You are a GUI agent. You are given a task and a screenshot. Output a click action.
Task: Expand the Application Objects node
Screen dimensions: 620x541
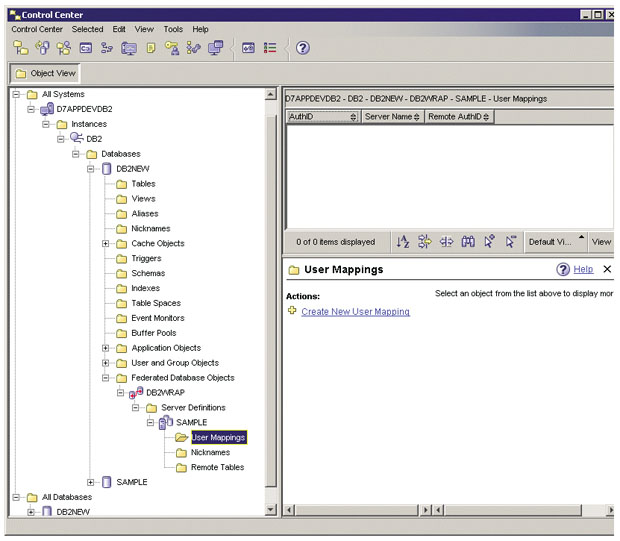coord(106,348)
